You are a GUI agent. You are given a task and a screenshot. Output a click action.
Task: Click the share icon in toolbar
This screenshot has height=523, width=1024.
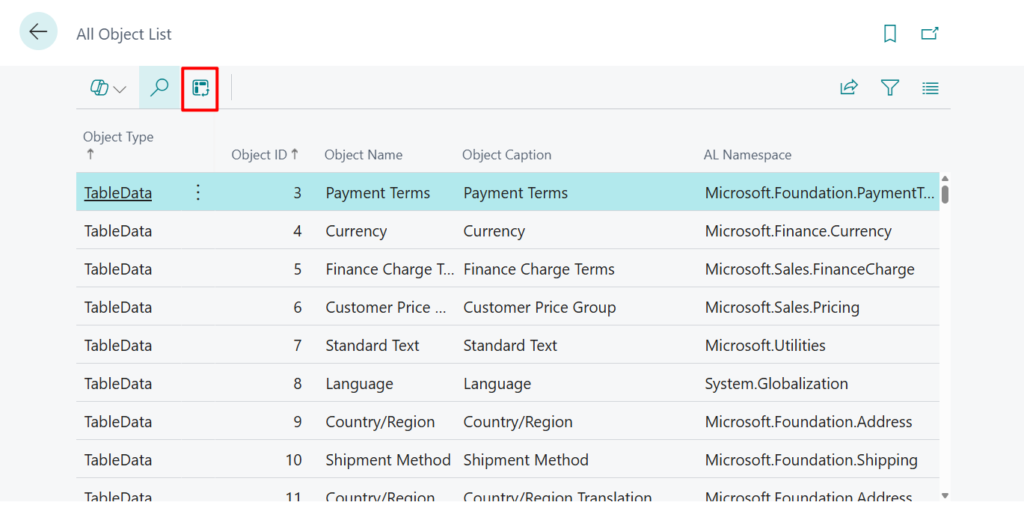coord(849,88)
